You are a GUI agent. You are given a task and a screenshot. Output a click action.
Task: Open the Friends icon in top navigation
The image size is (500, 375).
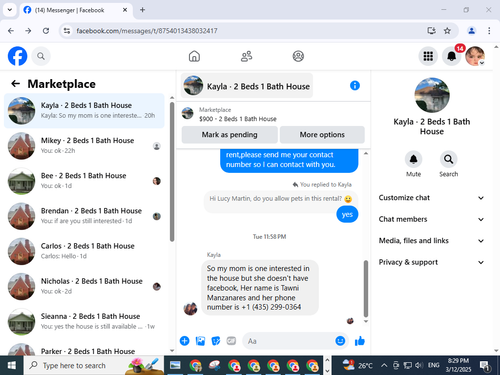coord(246,56)
